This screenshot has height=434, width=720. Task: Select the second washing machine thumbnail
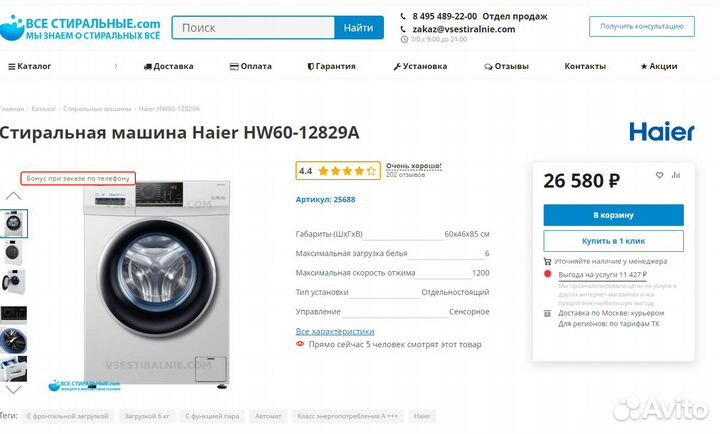point(14,252)
